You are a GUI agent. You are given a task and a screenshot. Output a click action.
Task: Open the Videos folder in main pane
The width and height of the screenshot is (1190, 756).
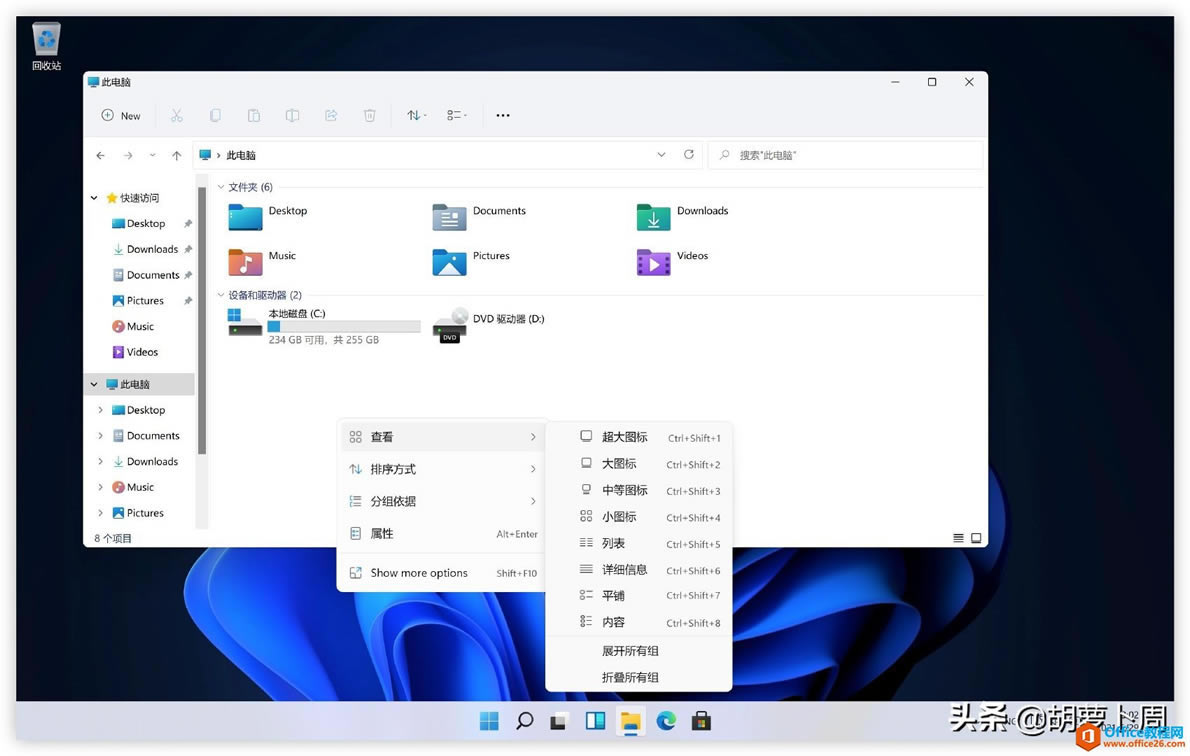tap(672, 261)
